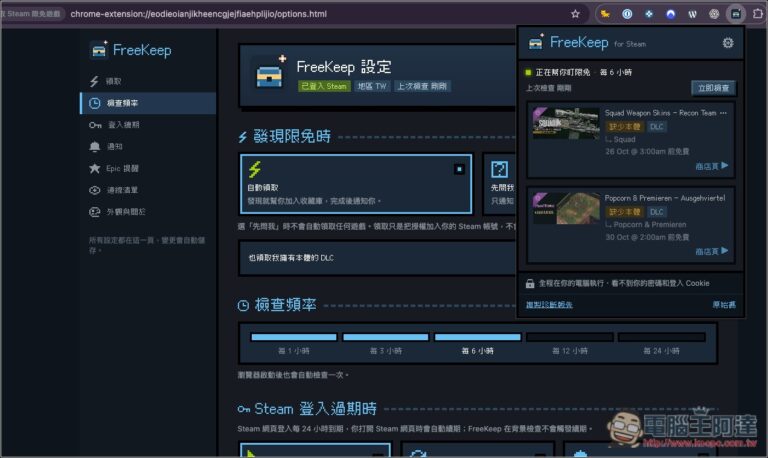
Task: Click green status indicator in popup
Action: coord(528,72)
